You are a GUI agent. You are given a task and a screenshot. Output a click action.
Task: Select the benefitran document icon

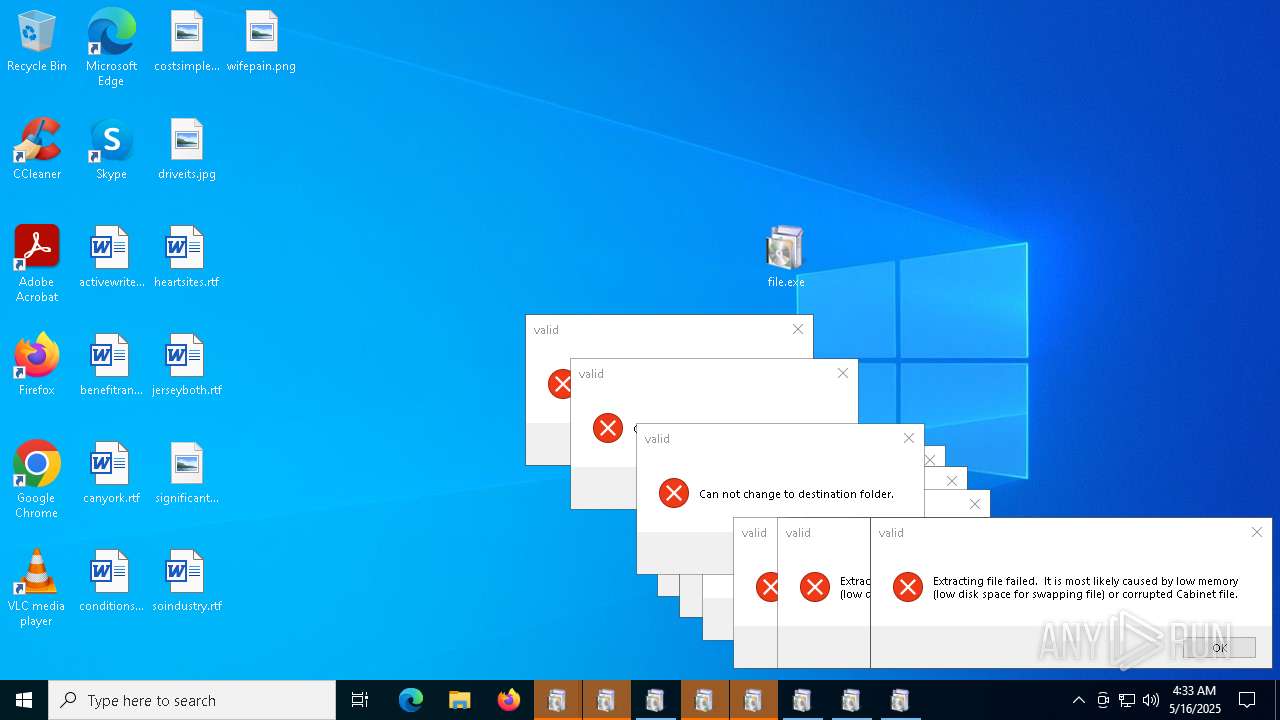tap(111, 366)
